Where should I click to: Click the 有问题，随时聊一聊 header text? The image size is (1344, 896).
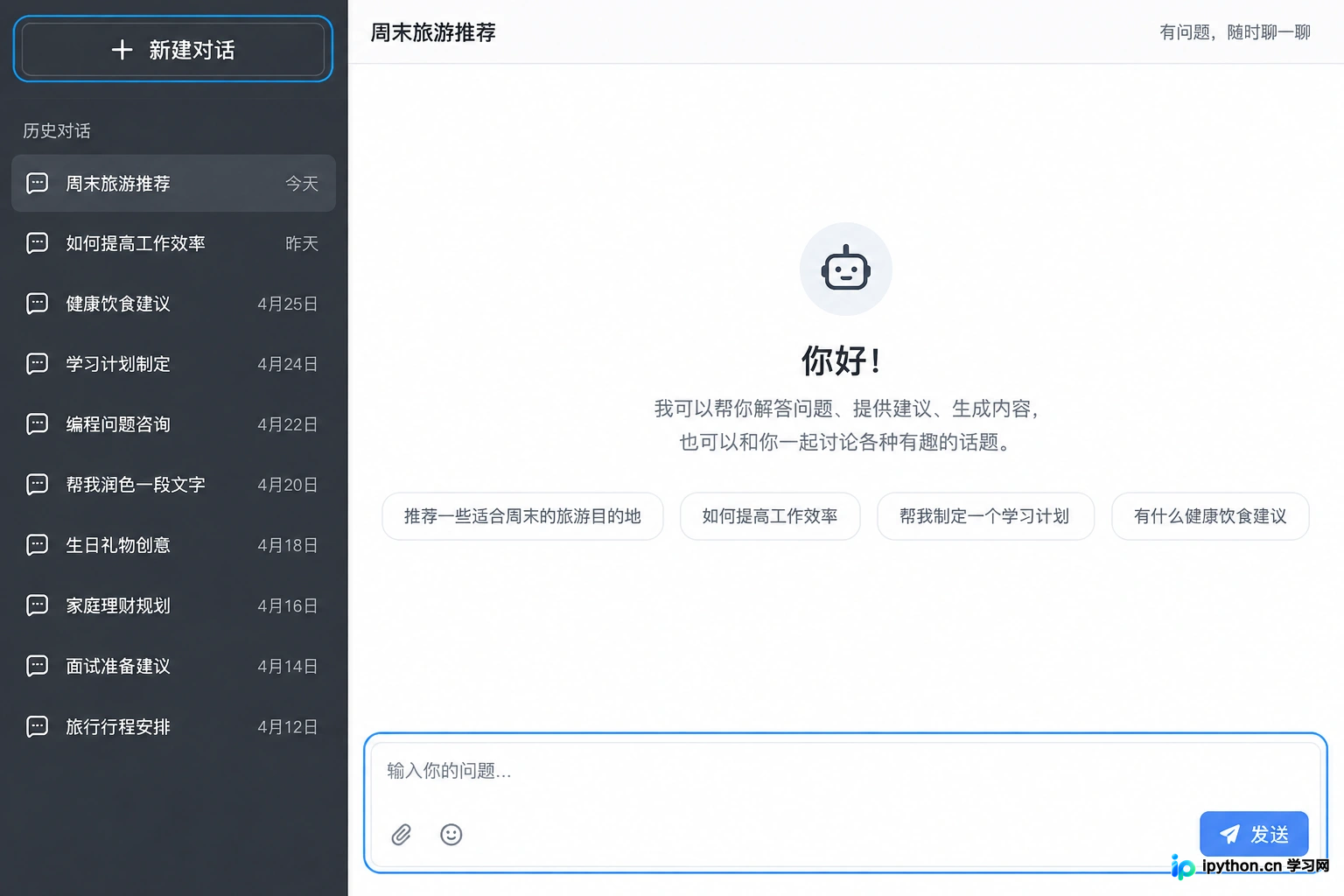click(1235, 32)
